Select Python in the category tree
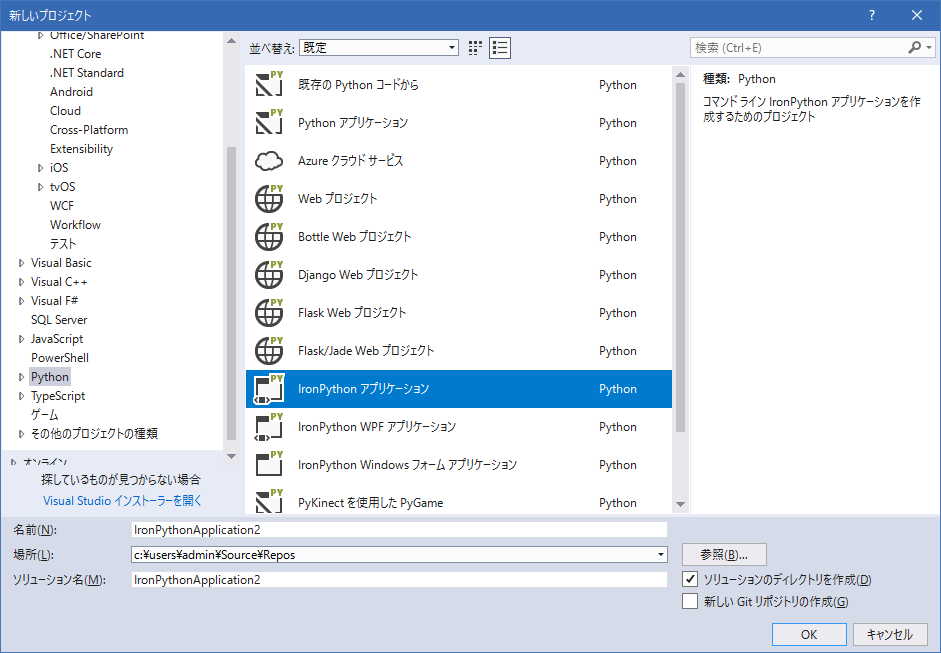The image size is (941, 653). 50,377
